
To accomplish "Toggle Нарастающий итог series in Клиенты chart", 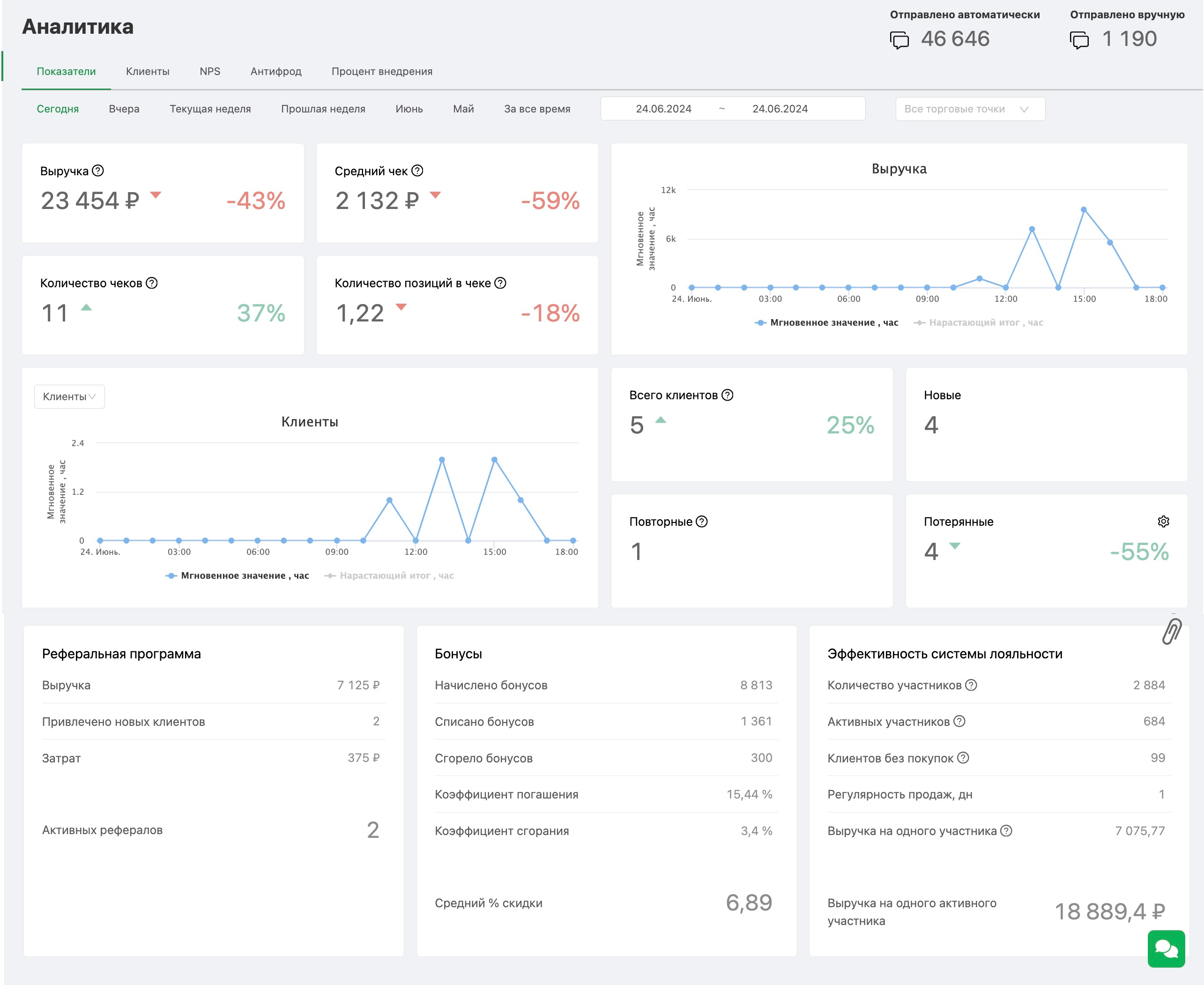I will [389, 575].
